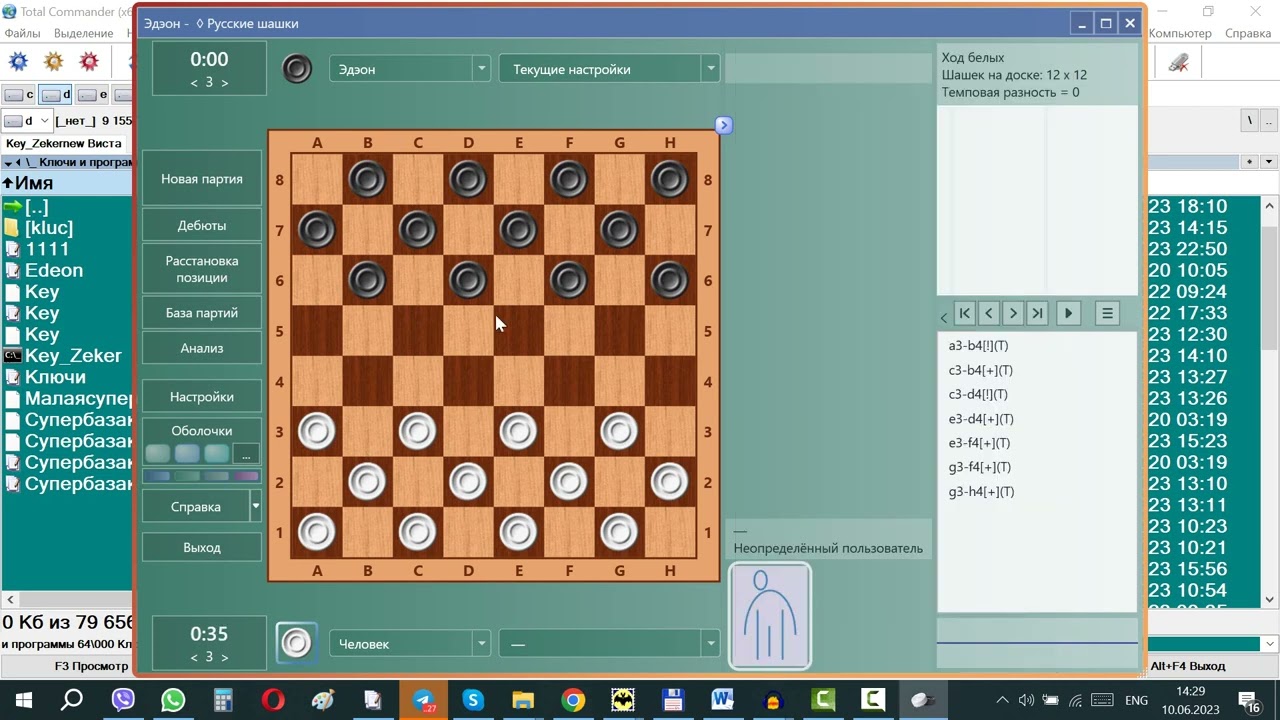
Task: Start autoplay of moves
Action: (1068, 313)
